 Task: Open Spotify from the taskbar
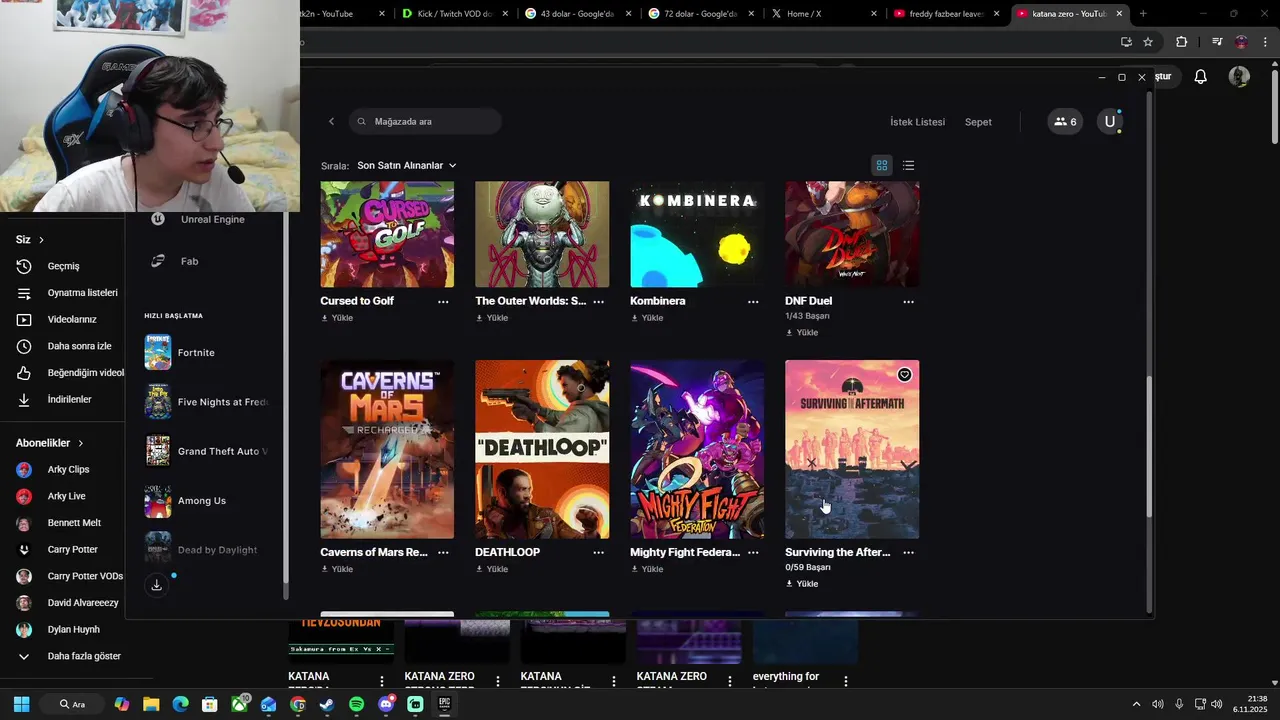pos(357,704)
